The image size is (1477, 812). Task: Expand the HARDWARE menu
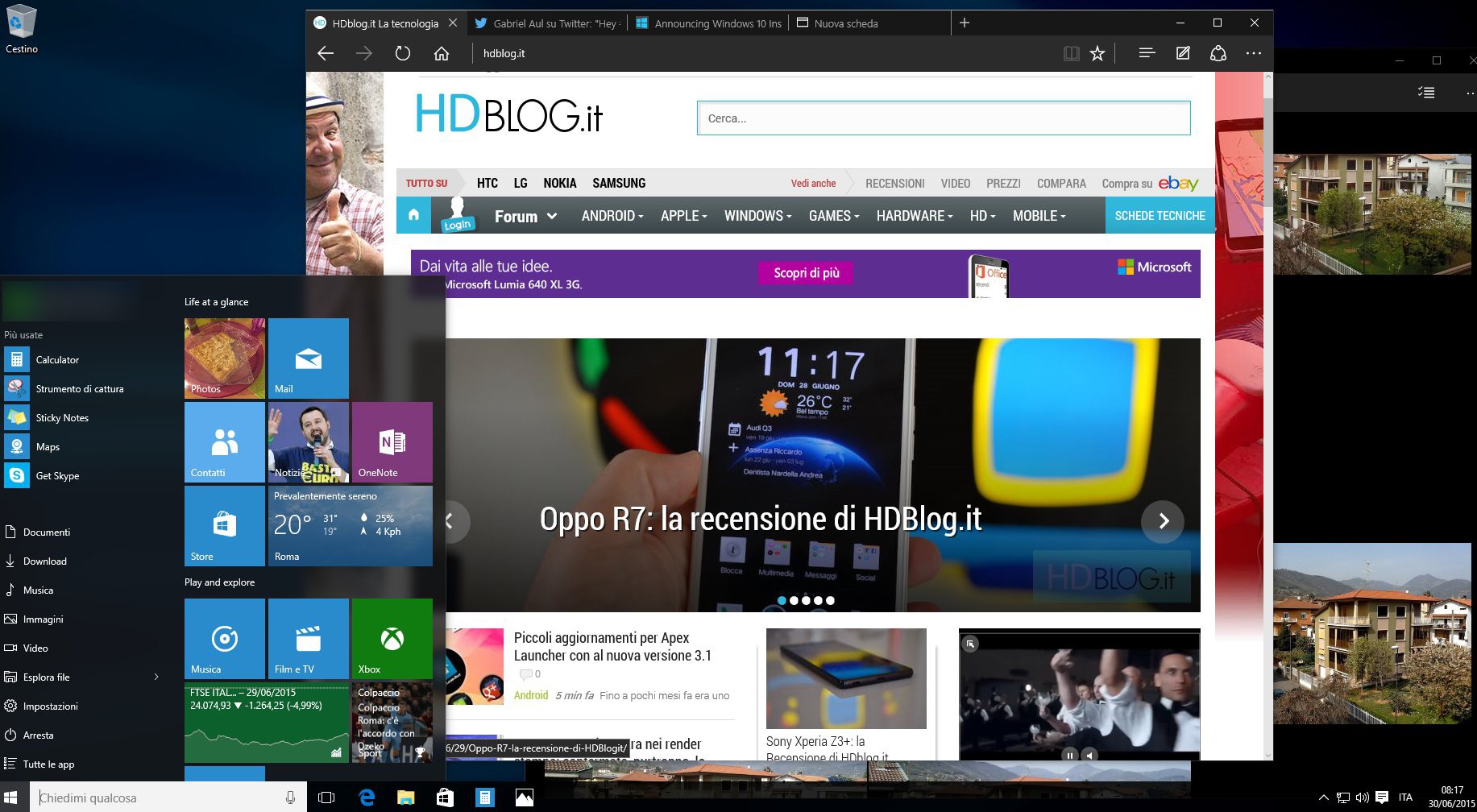pyautogui.click(x=915, y=216)
